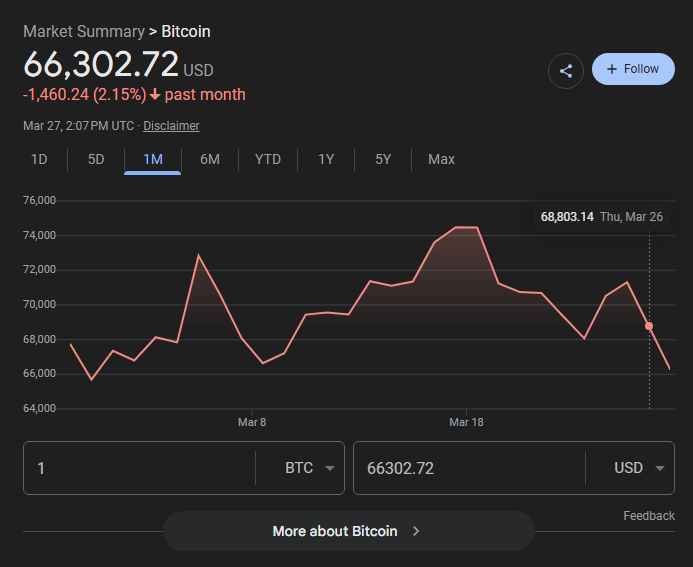Focus the BTC amount field showing 1
The height and width of the screenshot is (567, 693).
[139, 468]
